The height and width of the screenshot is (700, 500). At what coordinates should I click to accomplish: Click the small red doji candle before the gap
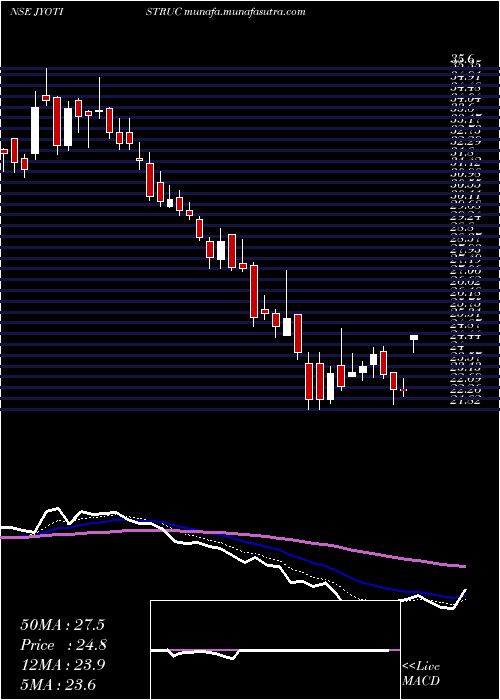tap(404, 390)
